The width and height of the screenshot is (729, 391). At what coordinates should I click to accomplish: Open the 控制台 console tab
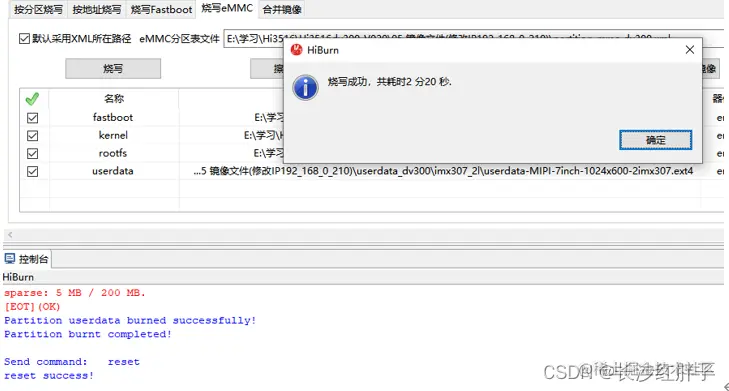[x=27, y=259]
